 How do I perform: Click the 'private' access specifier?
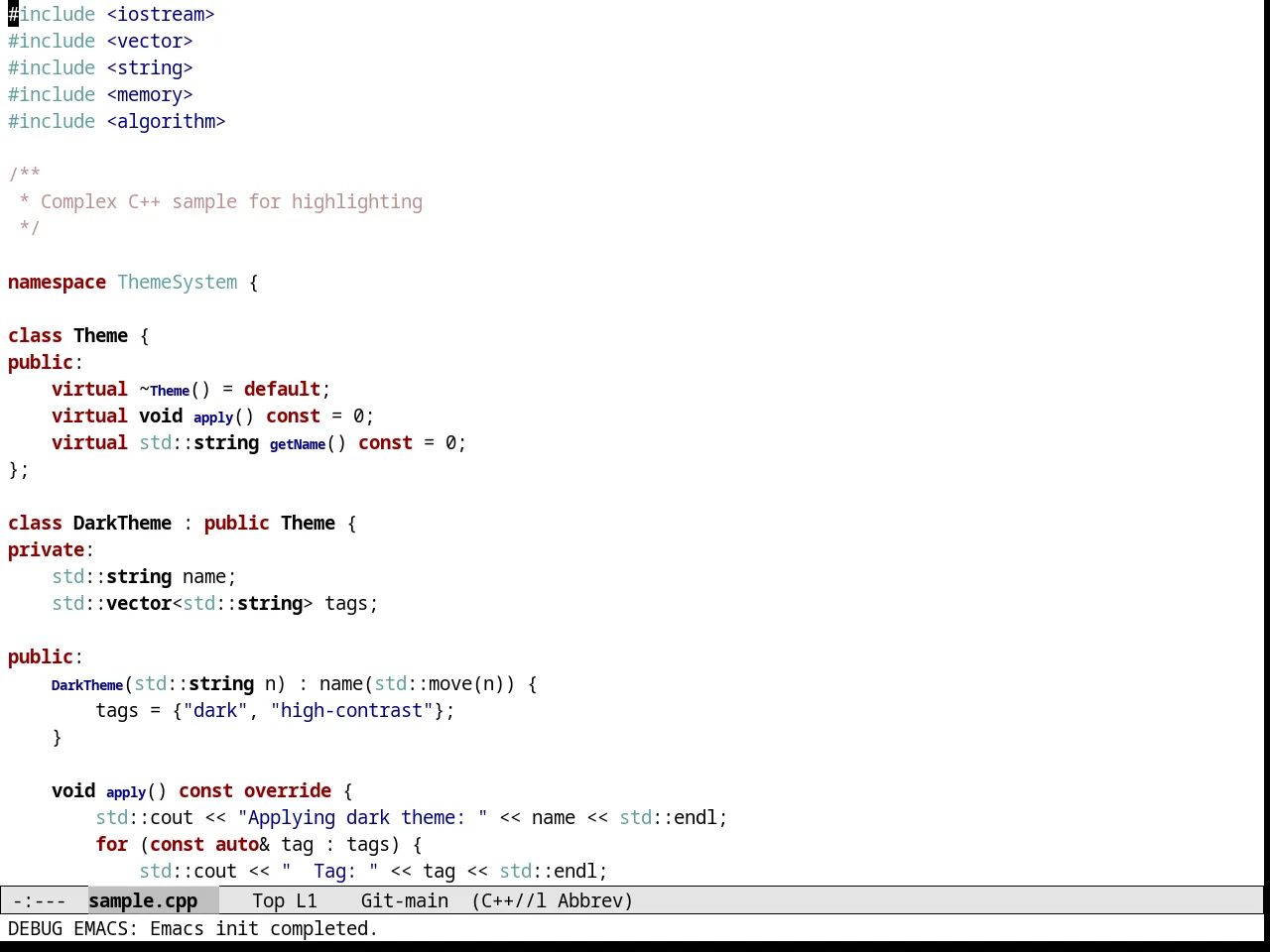coord(46,549)
